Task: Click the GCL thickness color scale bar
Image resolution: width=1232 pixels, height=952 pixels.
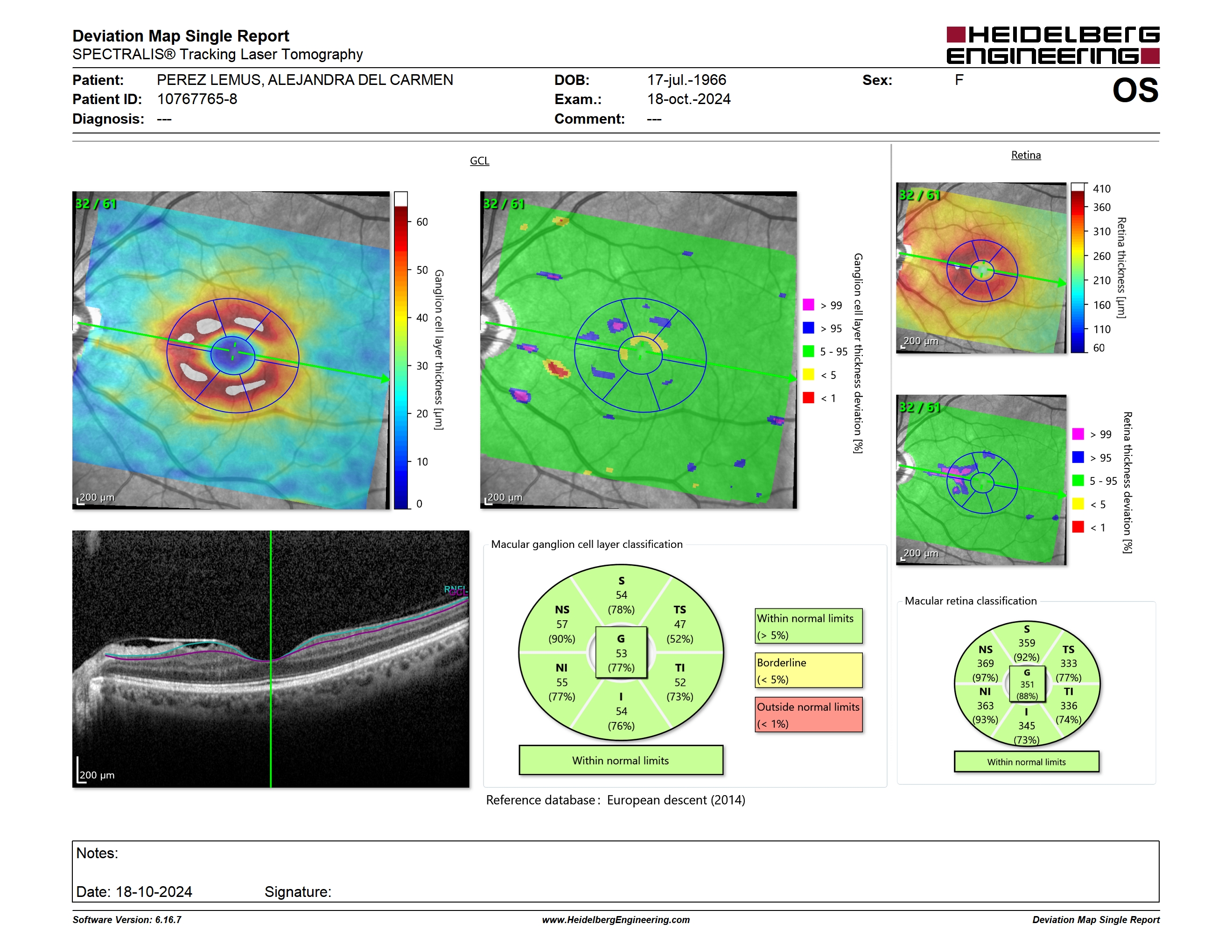Action: (x=400, y=350)
